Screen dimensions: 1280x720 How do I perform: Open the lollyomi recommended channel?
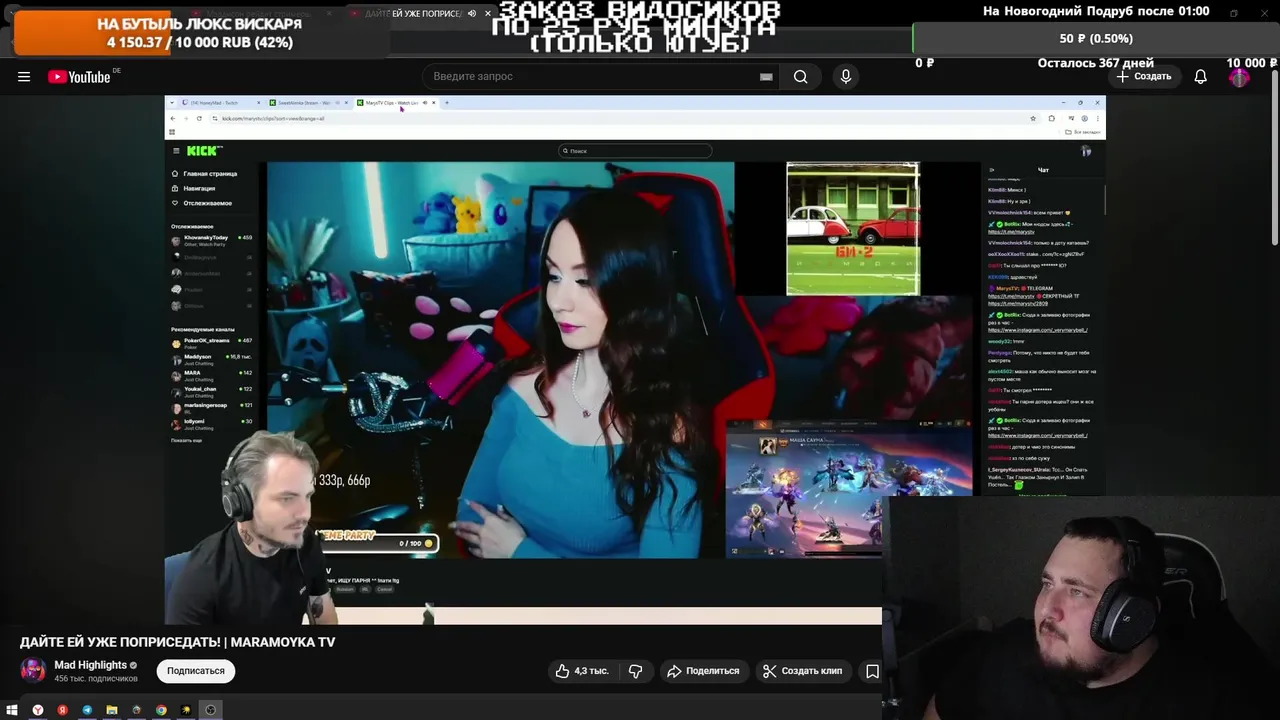click(211, 424)
